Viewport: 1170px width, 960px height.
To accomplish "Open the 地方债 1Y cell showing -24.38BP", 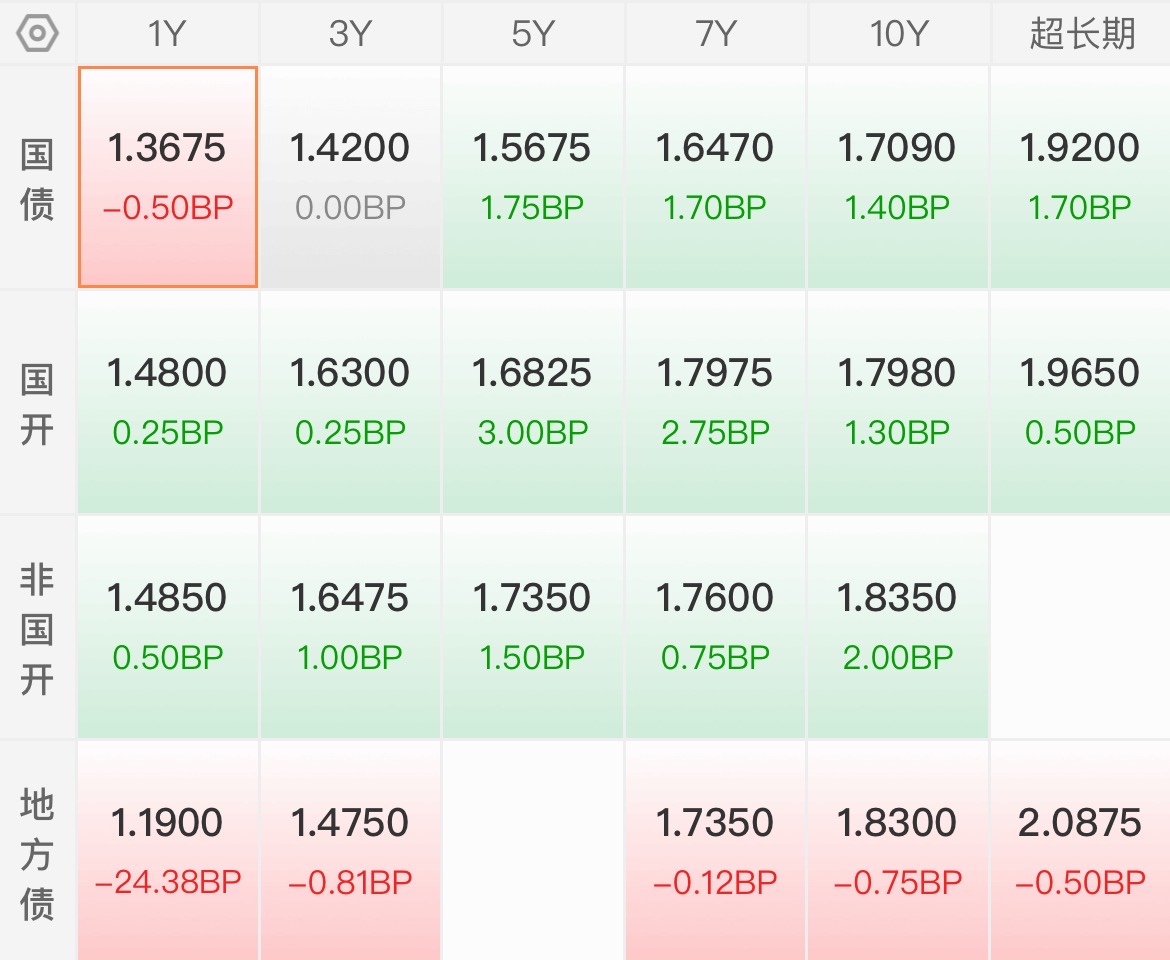I will tap(168, 851).
